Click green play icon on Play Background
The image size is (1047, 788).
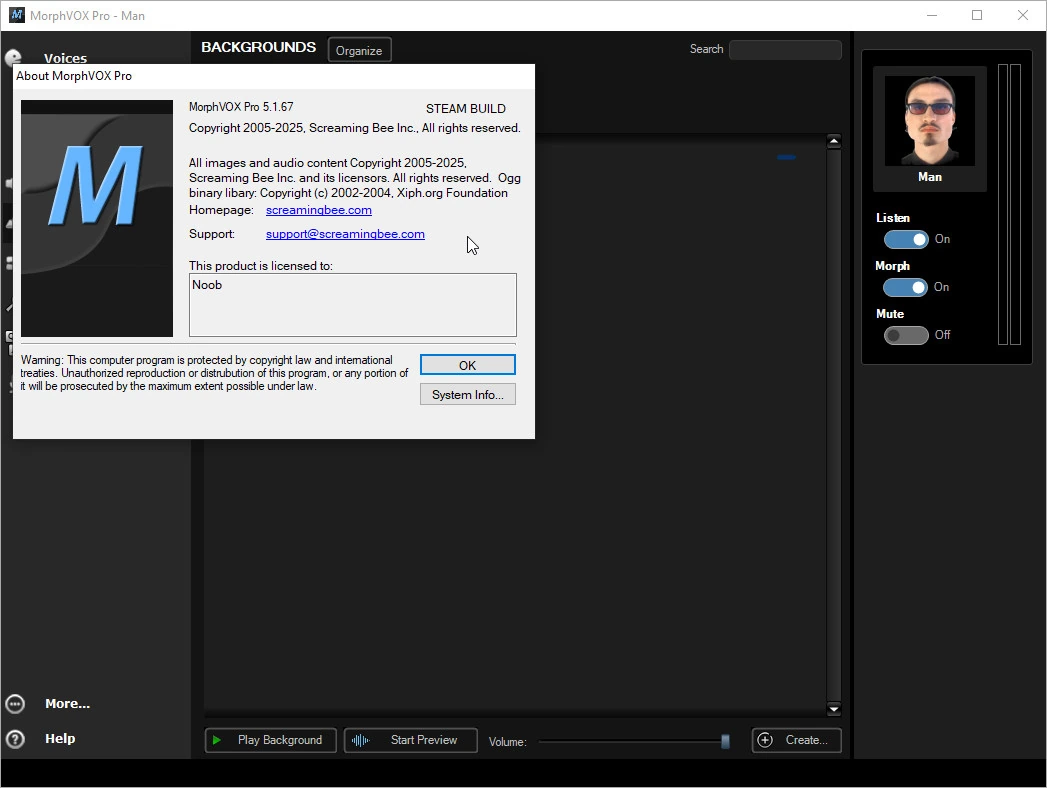(216, 740)
